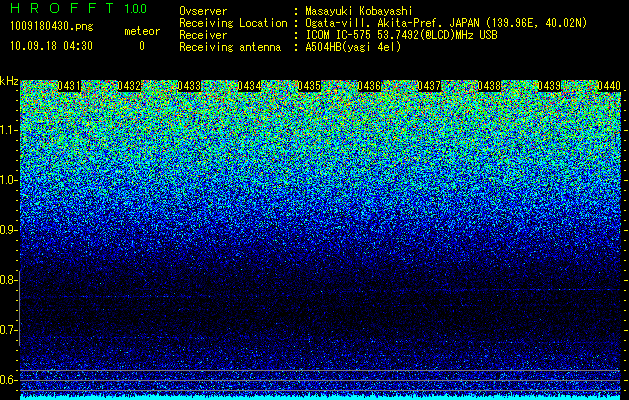Click the 1.1 frequency axis label
The width and height of the screenshot is (629, 400).
(8, 130)
